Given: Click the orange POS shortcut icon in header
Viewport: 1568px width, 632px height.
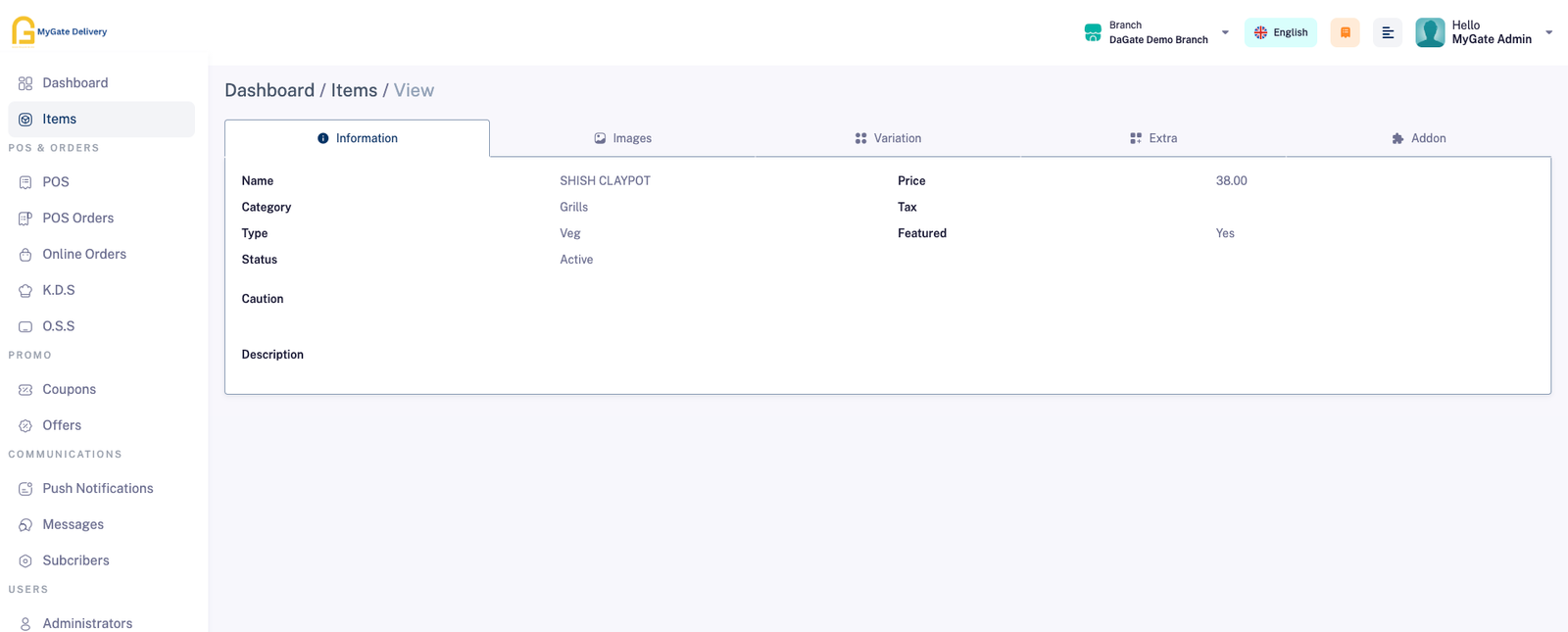Looking at the screenshot, I should (1345, 32).
